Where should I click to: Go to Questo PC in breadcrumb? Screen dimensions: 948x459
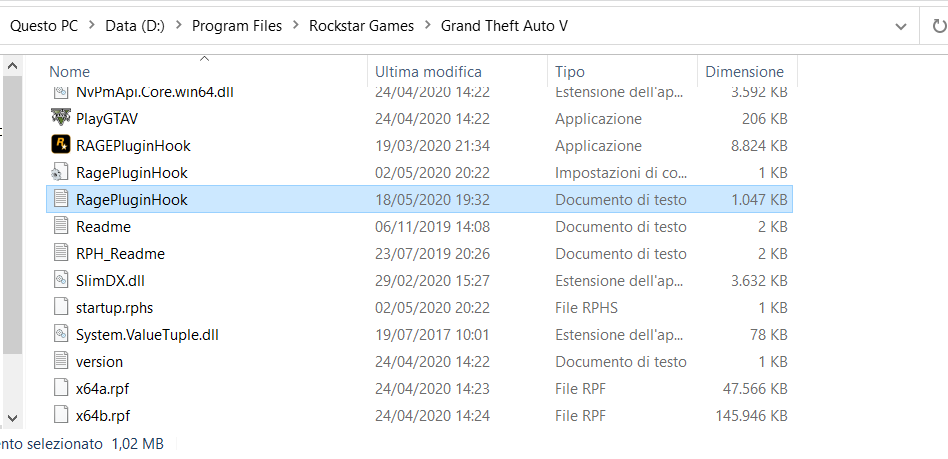pyautogui.click(x=44, y=26)
